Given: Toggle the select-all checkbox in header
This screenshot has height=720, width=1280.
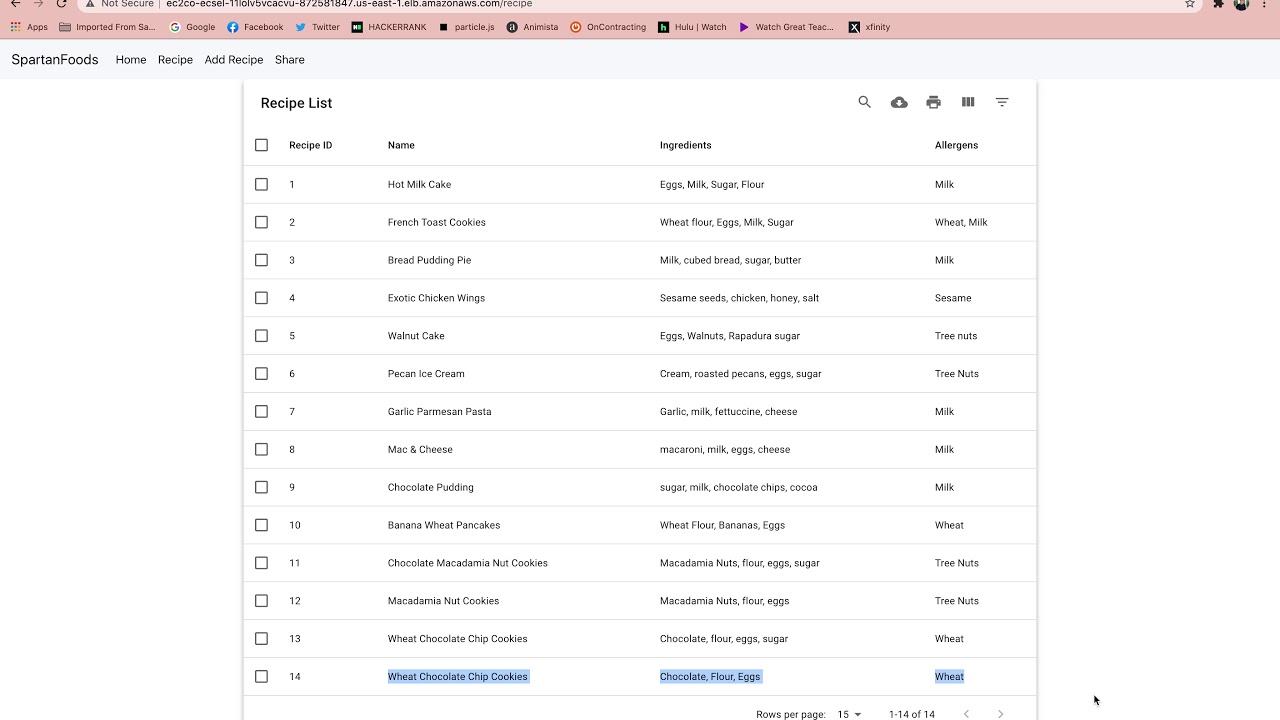Looking at the screenshot, I should [x=261, y=145].
